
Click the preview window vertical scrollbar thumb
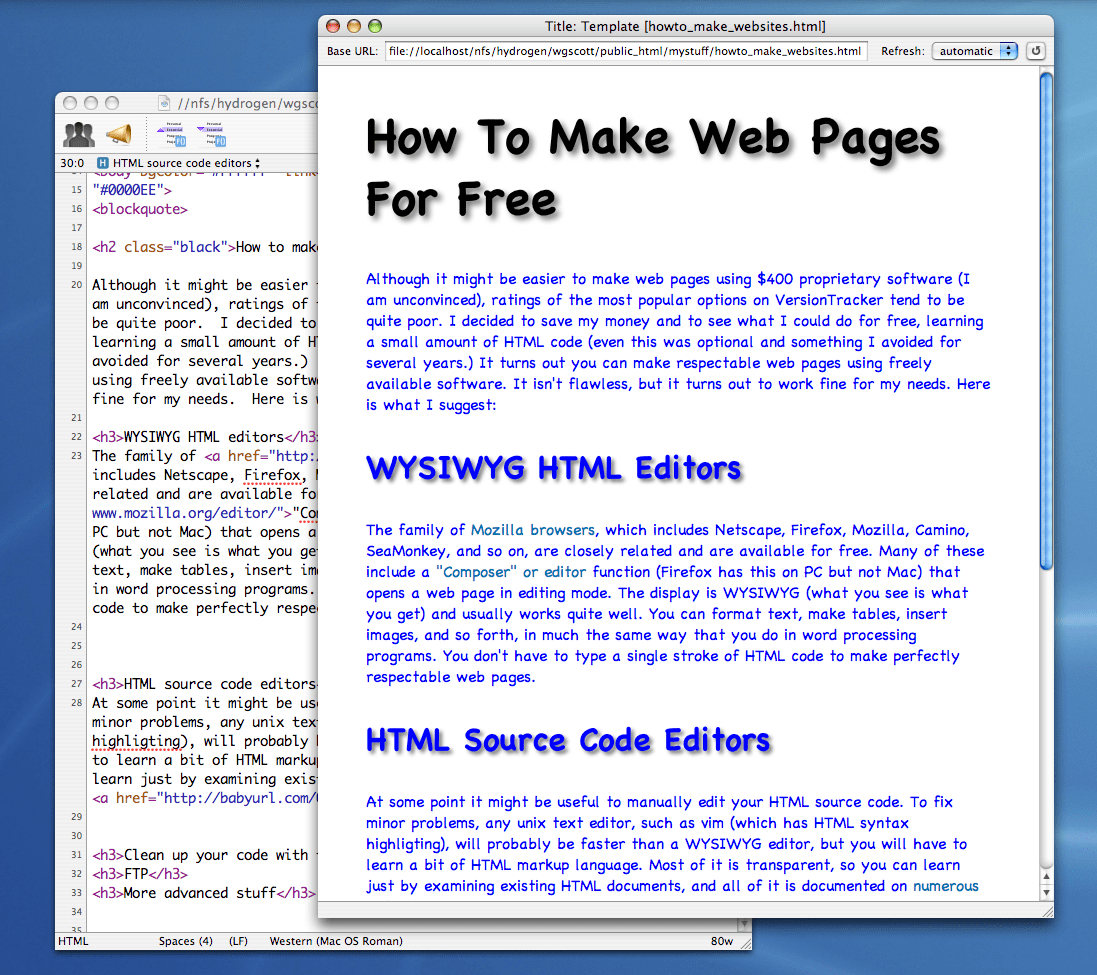coord(1046,322)
